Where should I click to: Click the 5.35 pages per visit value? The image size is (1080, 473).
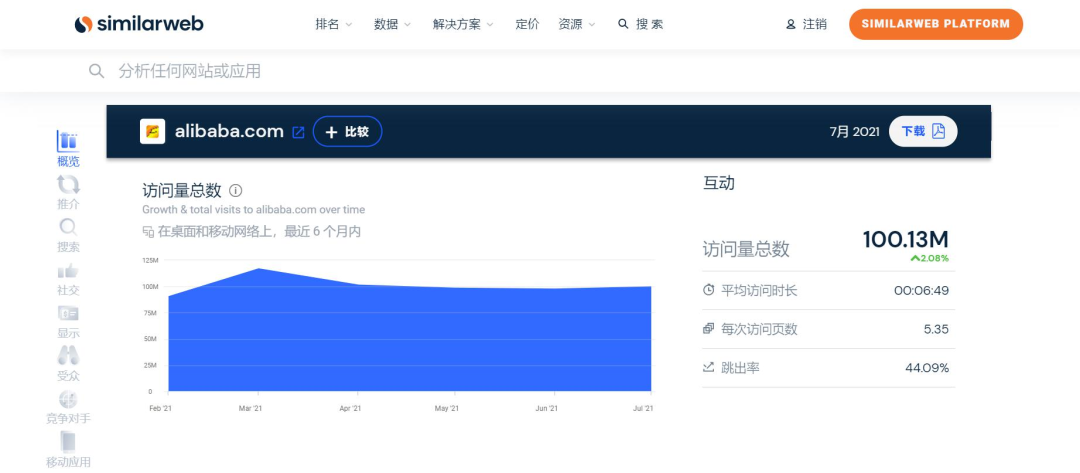click(936, 329)
